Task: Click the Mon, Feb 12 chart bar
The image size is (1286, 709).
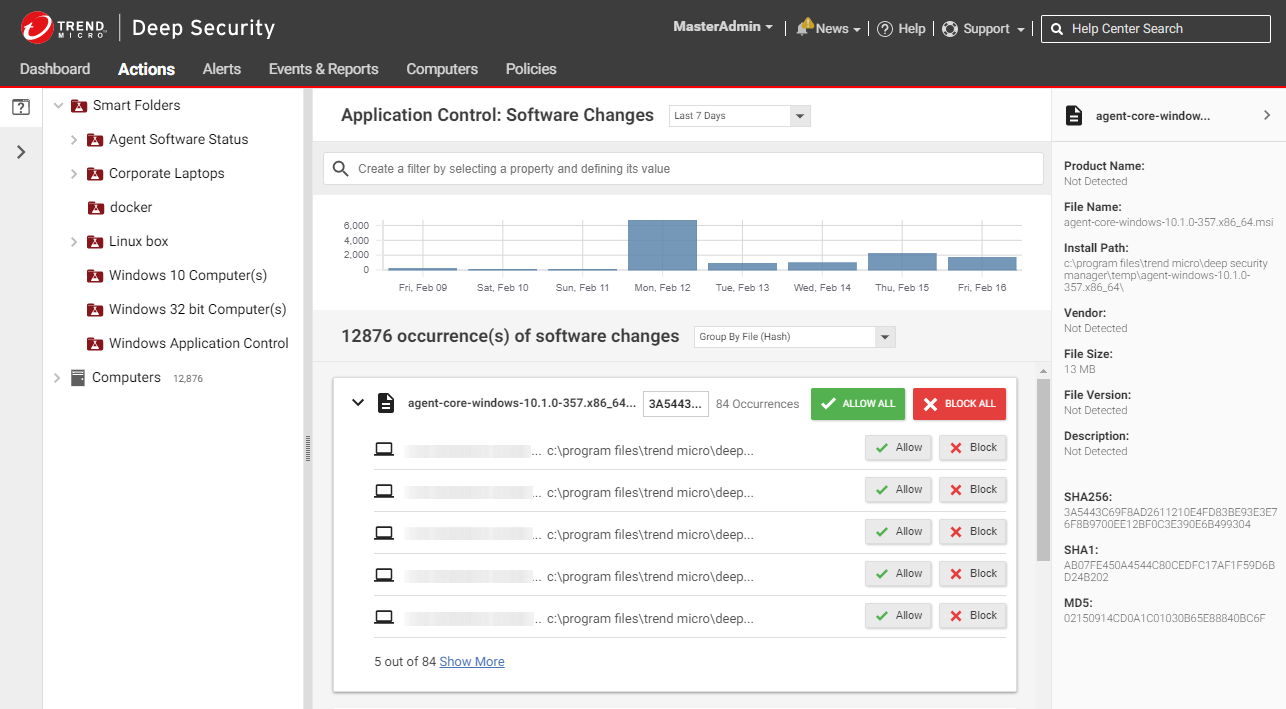Action: (662, 245)
